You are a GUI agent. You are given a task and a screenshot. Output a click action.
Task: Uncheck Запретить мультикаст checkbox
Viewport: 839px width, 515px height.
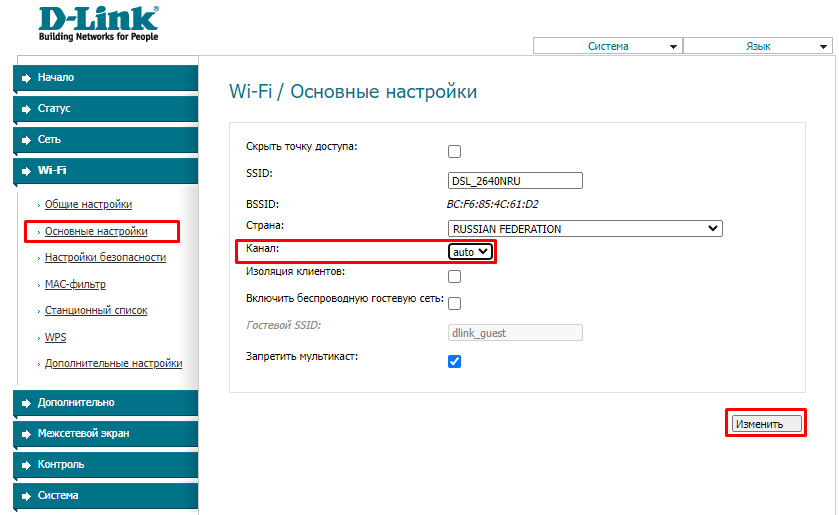click(x=454, y=361)
